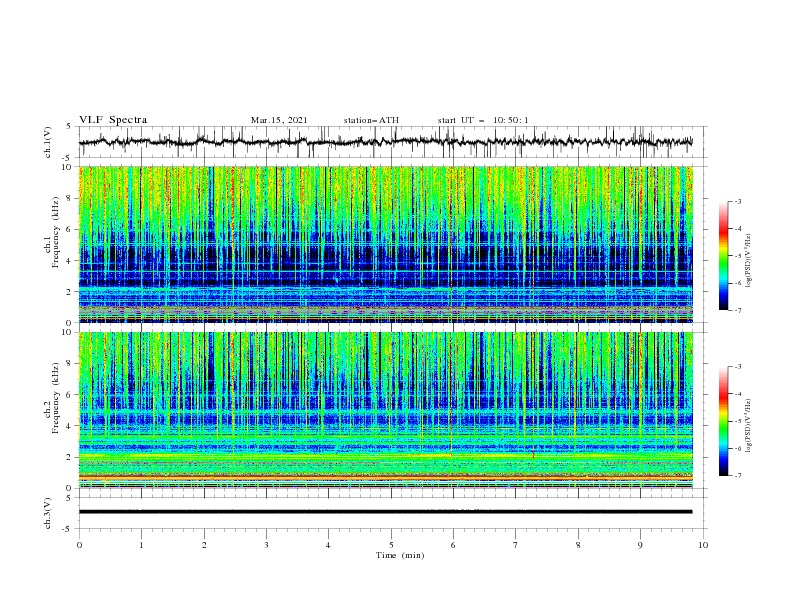Click the time axis tick label "7"
This screenshot has width=792, height=612.
pyautogui.click(x=516, y=545)
